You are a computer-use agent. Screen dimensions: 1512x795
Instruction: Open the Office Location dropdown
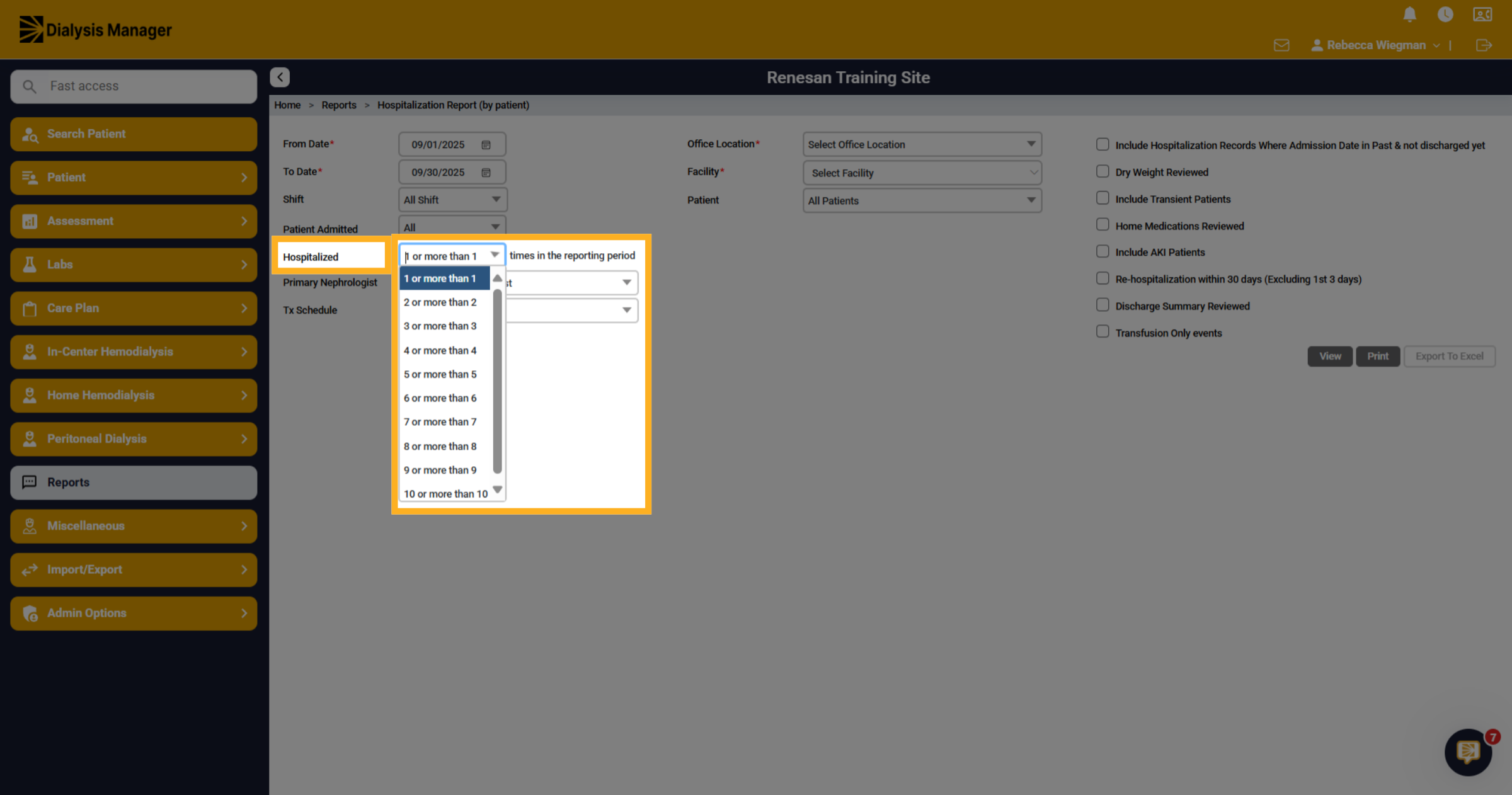pyautogui.click(x=922, y=144)
